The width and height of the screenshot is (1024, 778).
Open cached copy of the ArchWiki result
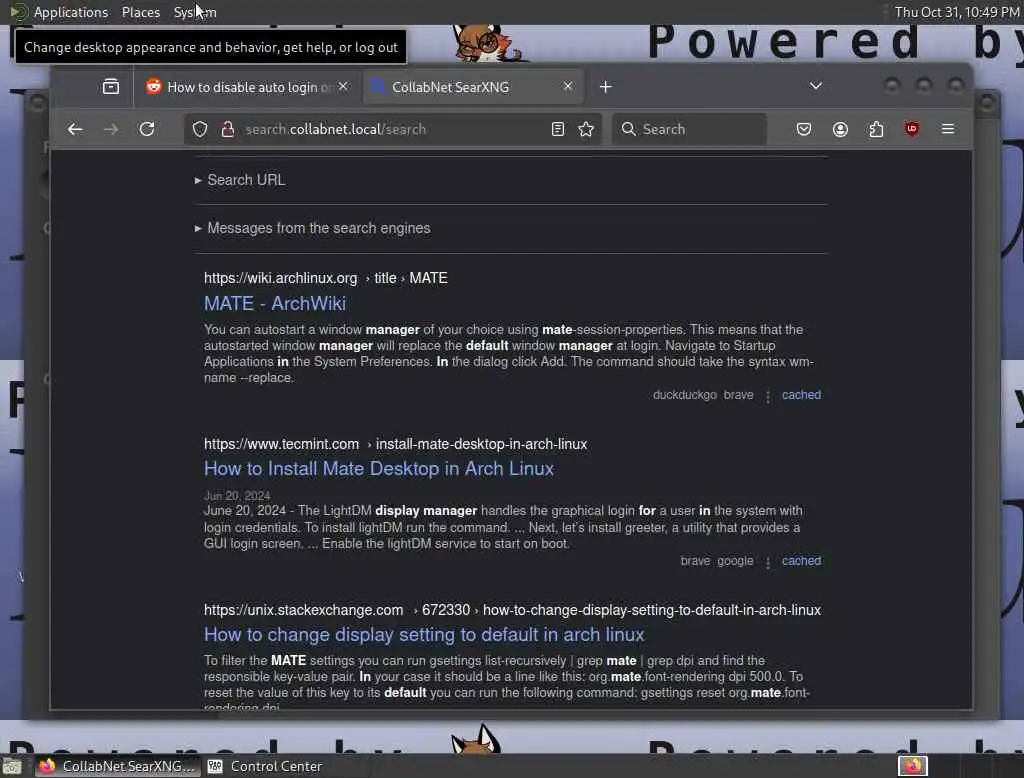pos(801,395)
